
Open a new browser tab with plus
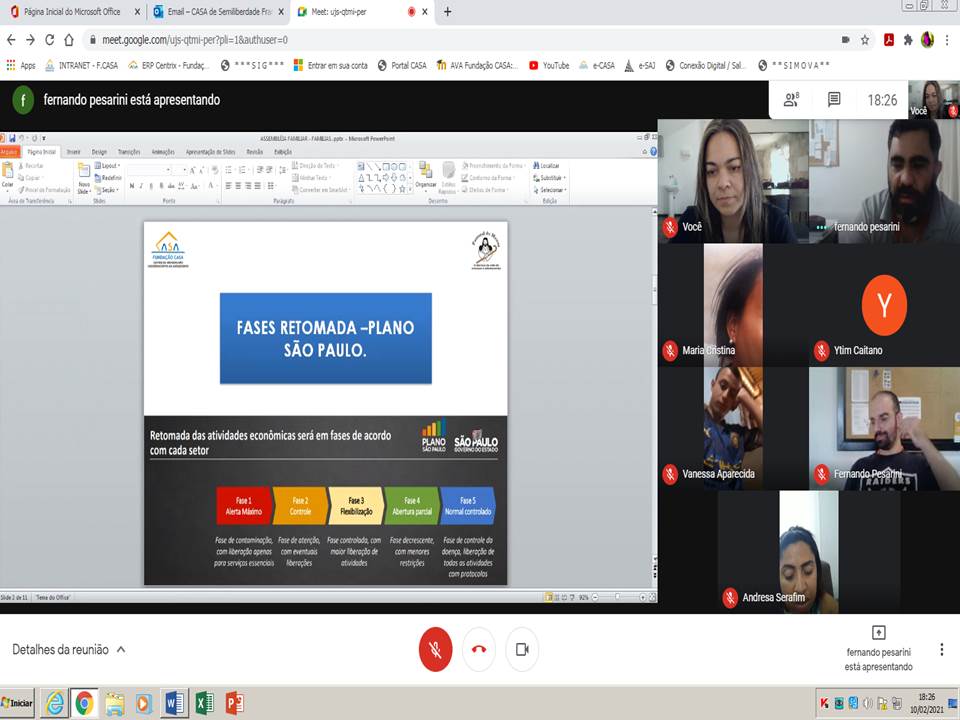tap(448, 12)
